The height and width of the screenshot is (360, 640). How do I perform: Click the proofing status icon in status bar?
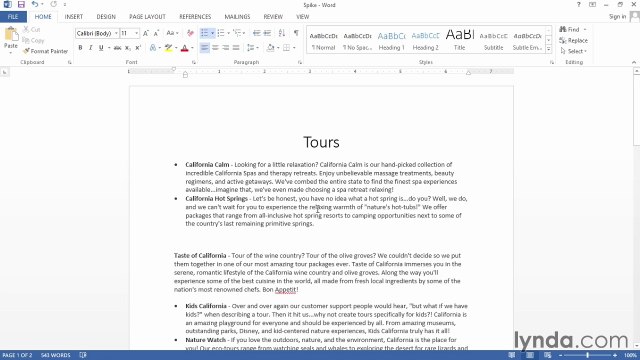point(83,355)
